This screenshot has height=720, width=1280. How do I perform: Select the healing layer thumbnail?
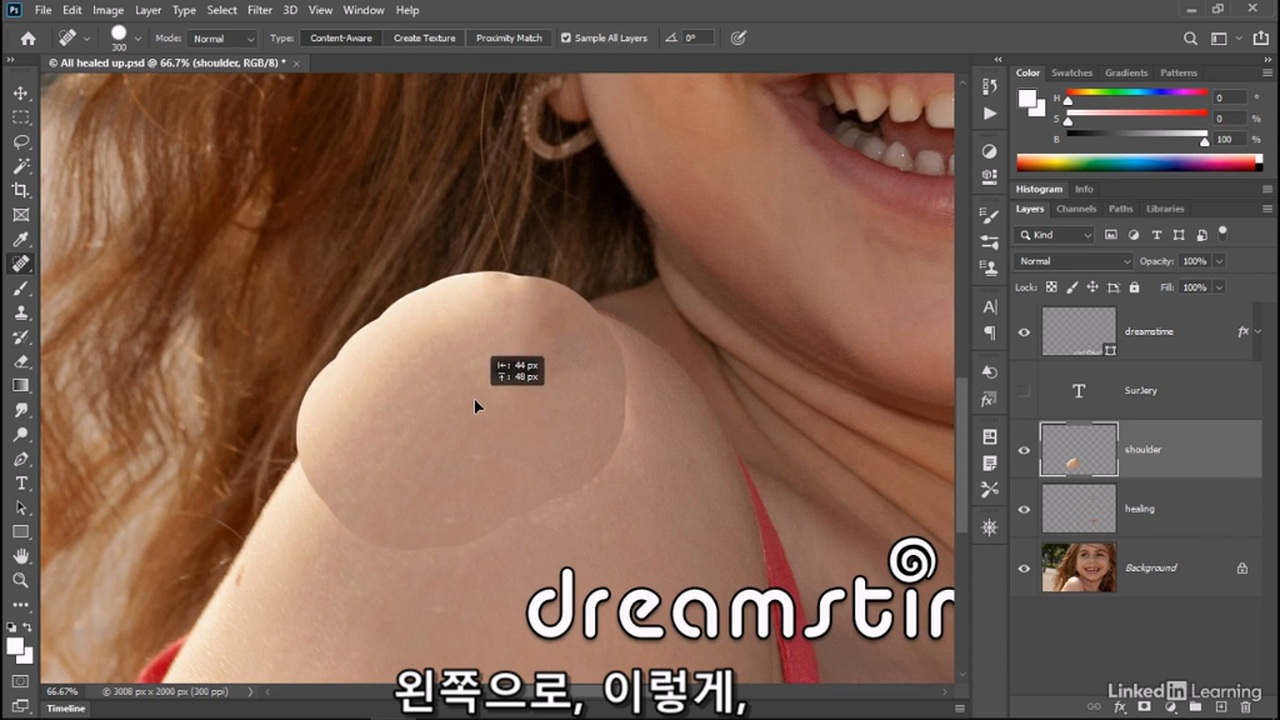pyautogui.click(x=1079, y=508)
